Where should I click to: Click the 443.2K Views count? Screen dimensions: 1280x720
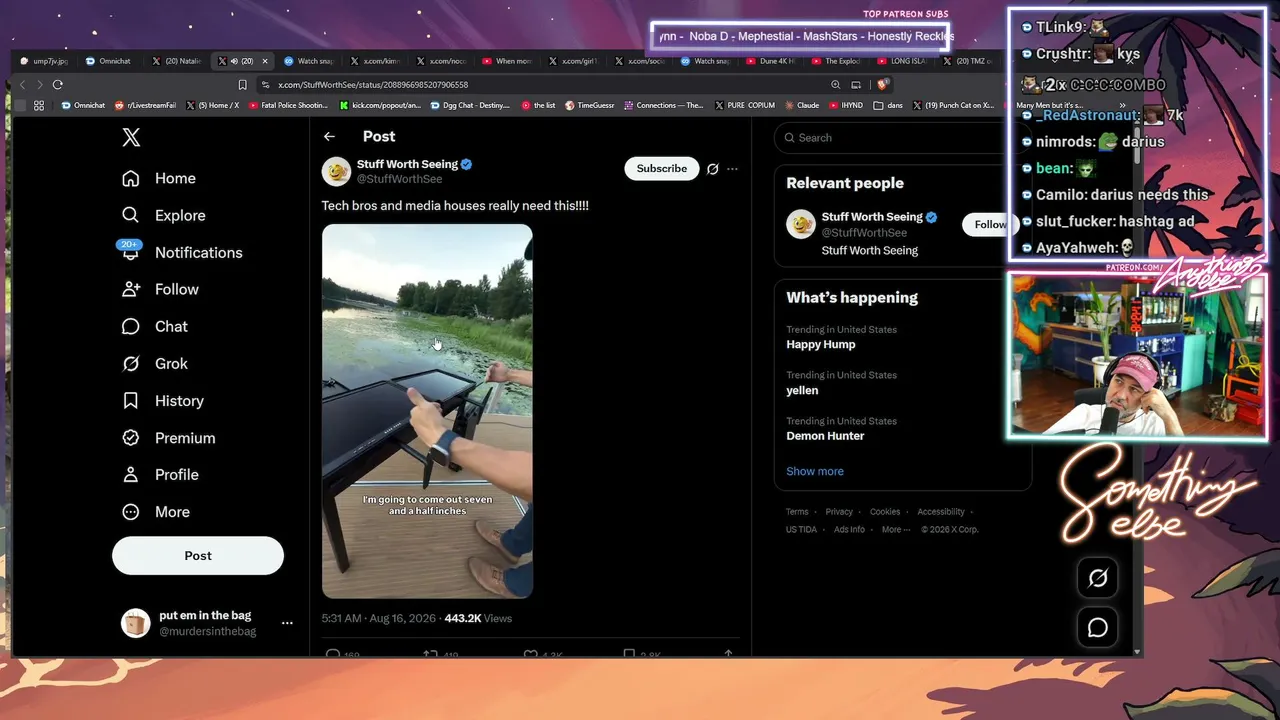coord(478,618)
